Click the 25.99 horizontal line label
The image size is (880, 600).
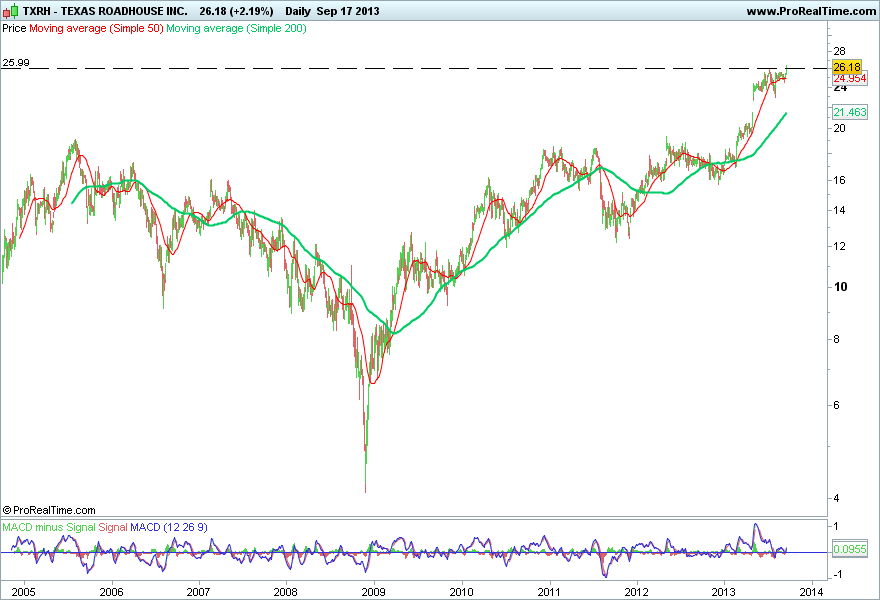pos(16,62)
